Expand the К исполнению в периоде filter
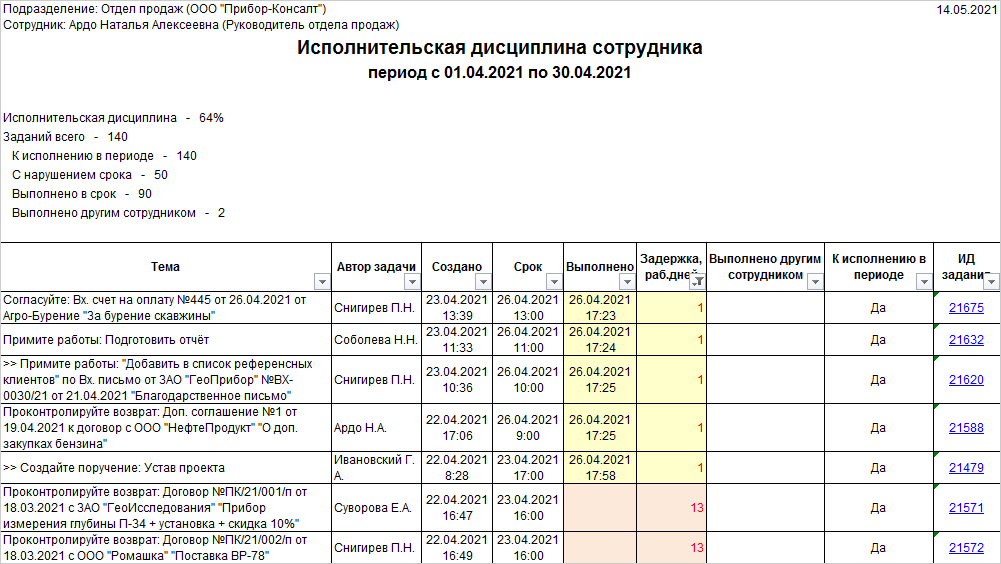The width and height of the screenshot is (1001, 564). (x=924, y=282)
